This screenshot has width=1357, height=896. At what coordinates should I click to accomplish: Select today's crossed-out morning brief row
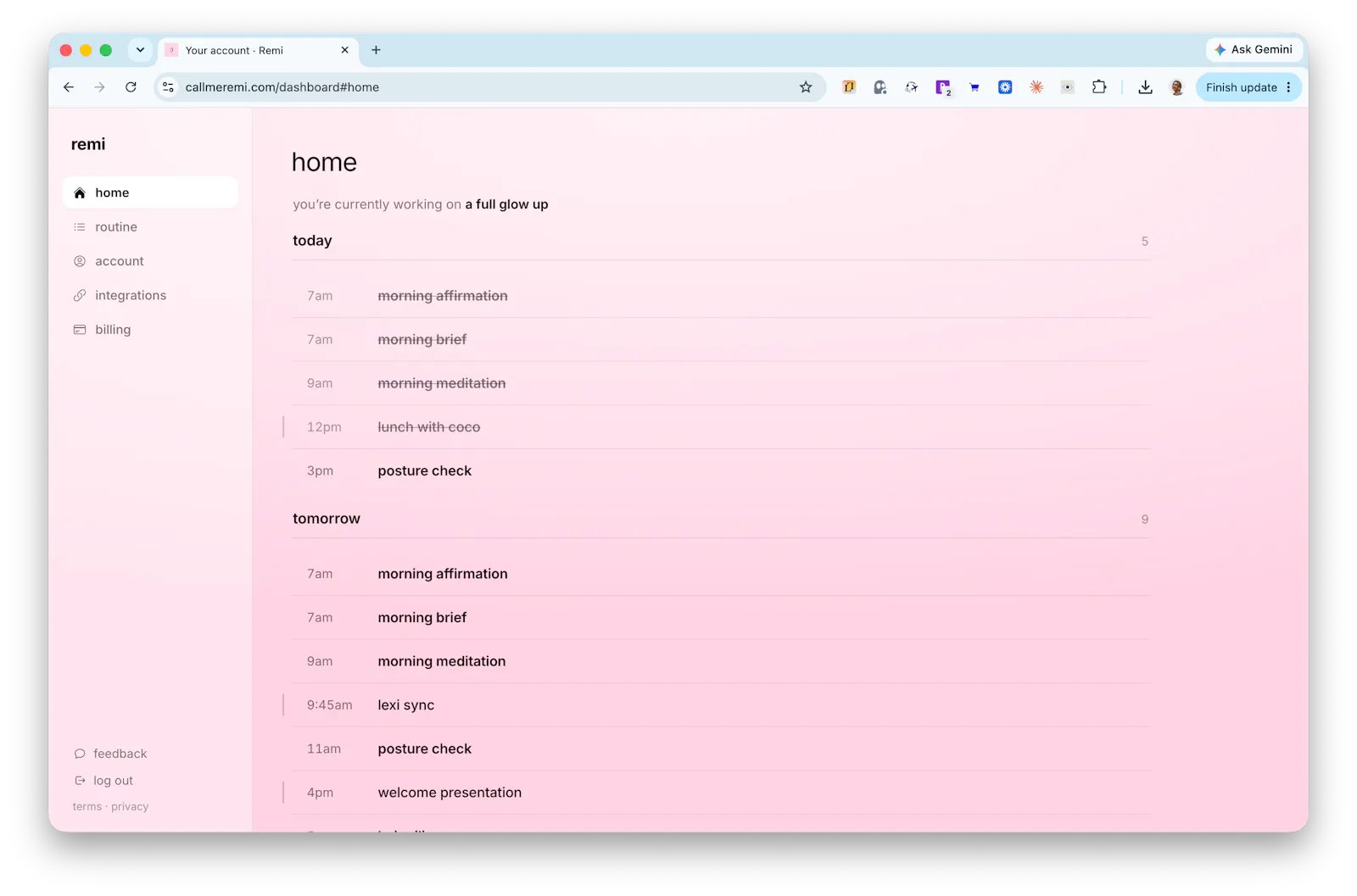click(721, 340)
